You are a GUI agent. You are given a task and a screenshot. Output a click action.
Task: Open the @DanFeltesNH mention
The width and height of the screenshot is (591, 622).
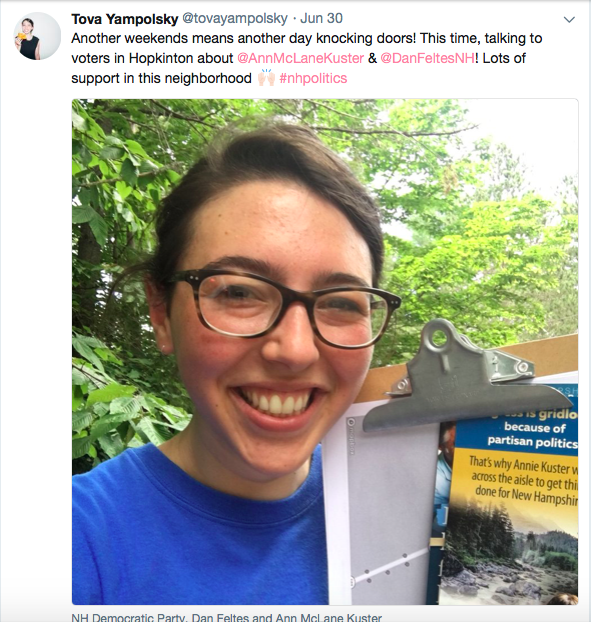(427, 58)
